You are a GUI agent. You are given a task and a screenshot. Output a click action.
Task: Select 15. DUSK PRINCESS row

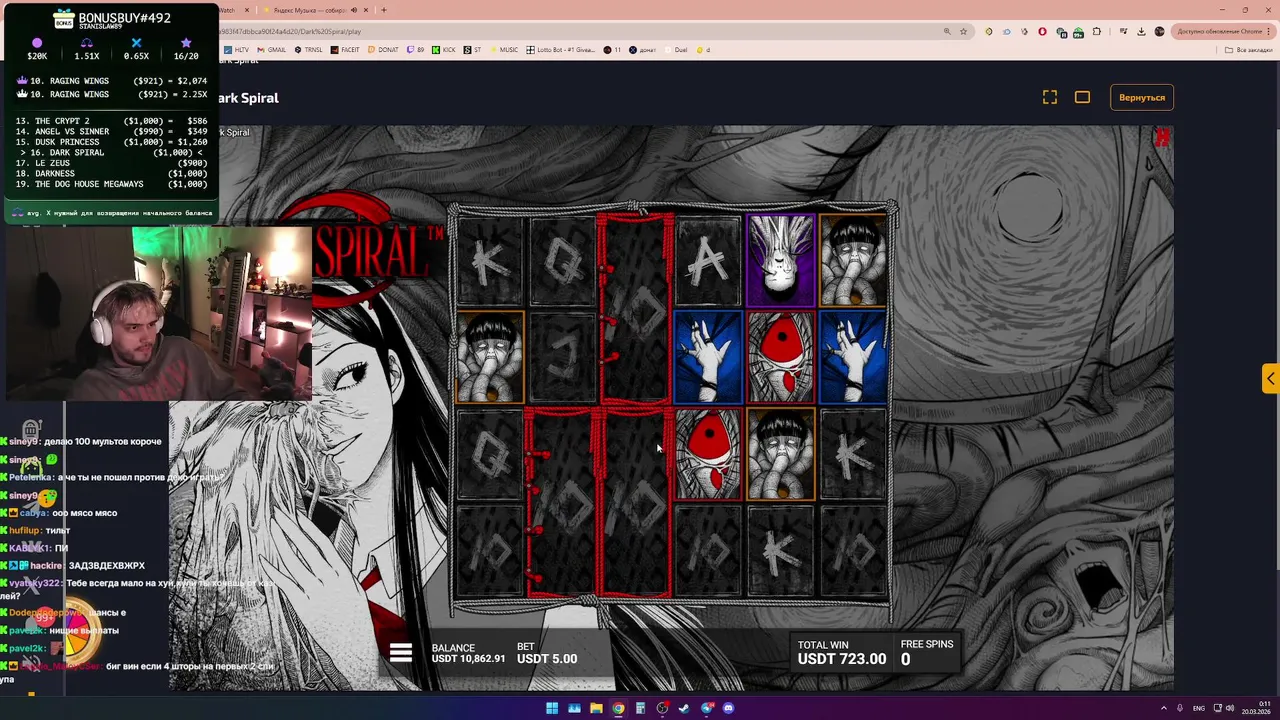[111, 142]
